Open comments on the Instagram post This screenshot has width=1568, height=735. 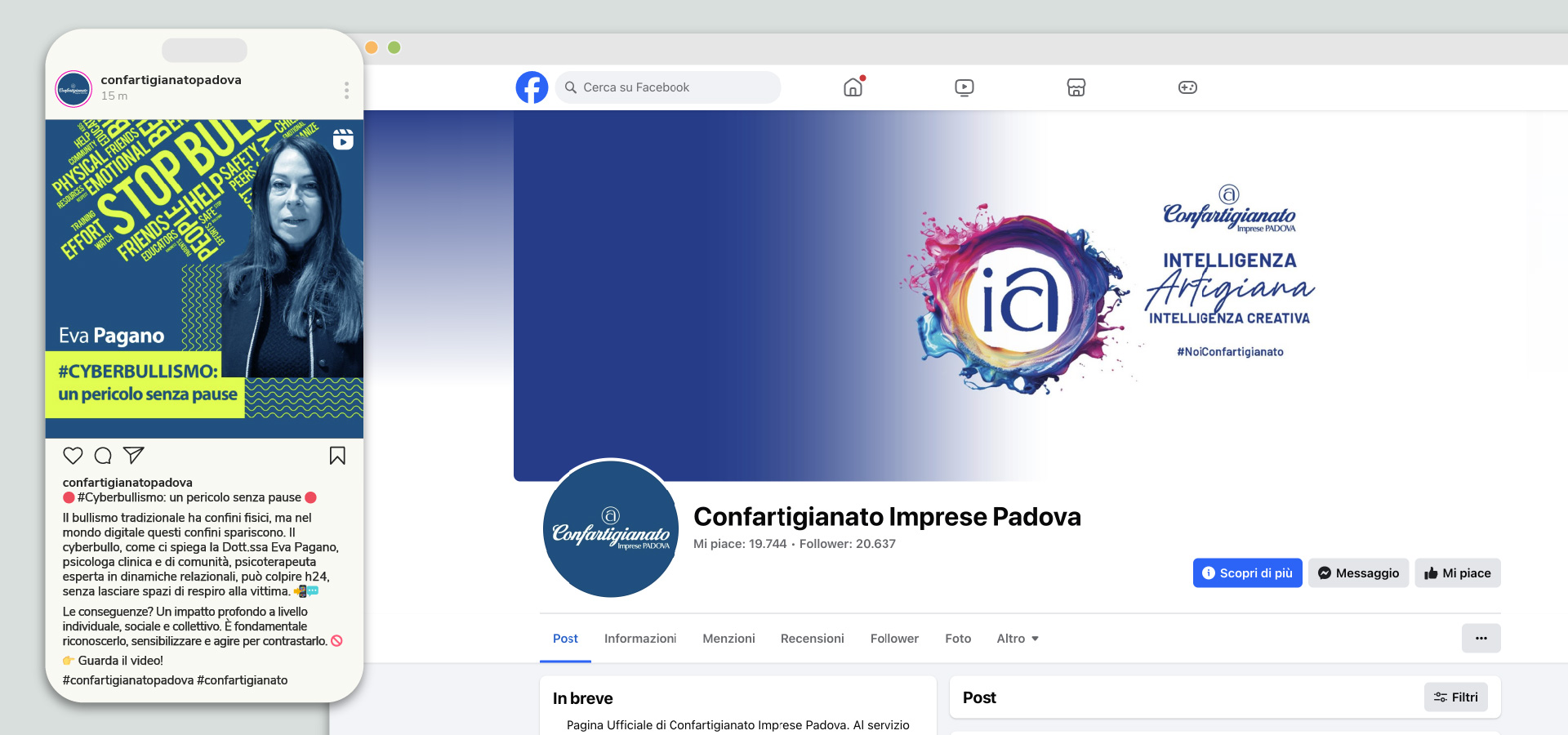(x=103, y=456)
